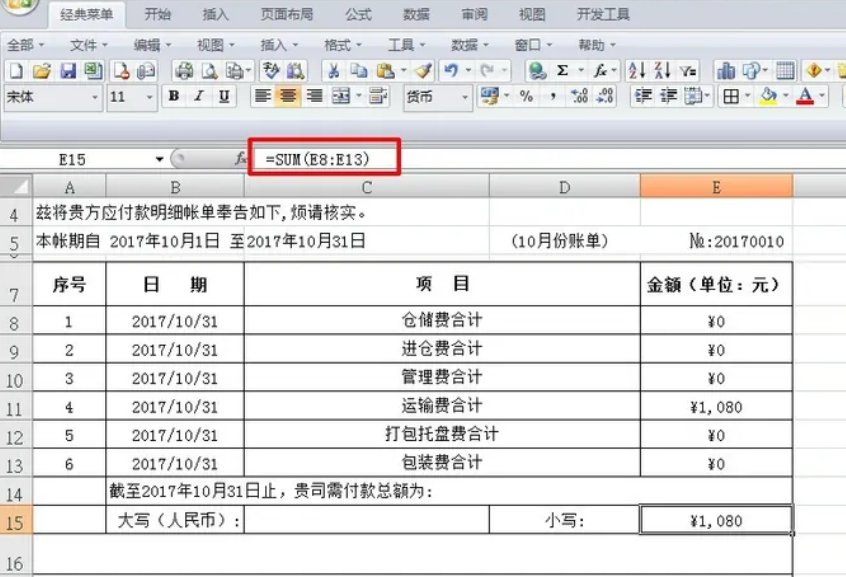Screen dimensions: 846x577
Task: Switch to the 公式 ribbon tab
Action: click(x=358, y=14)
